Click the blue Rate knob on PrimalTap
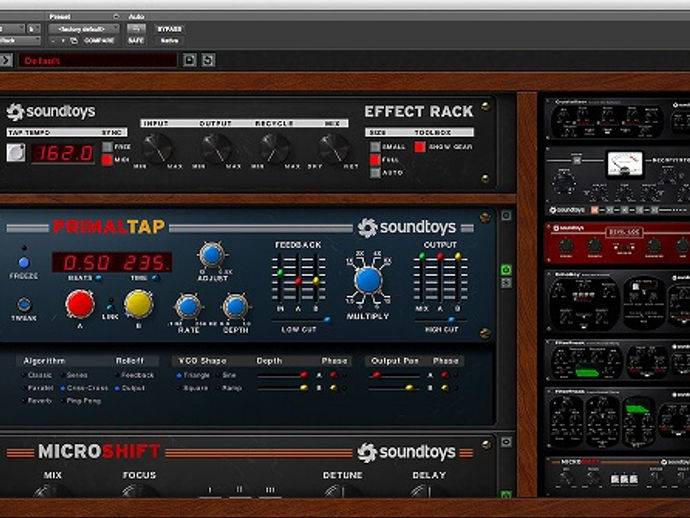The width and height of the screenshot is (690, 518). click(188, 307)
